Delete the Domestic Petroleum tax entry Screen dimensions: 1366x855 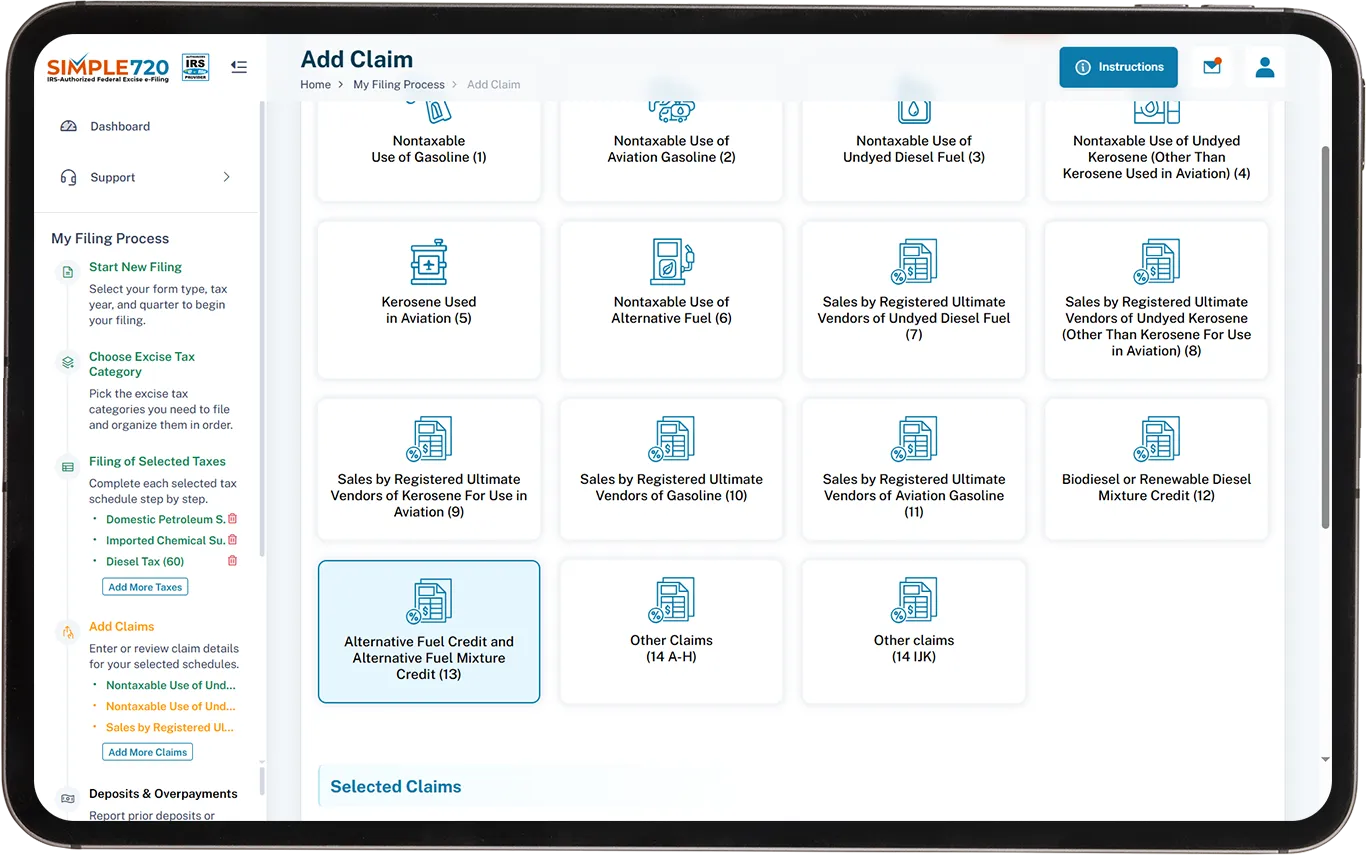coord(232,519)
